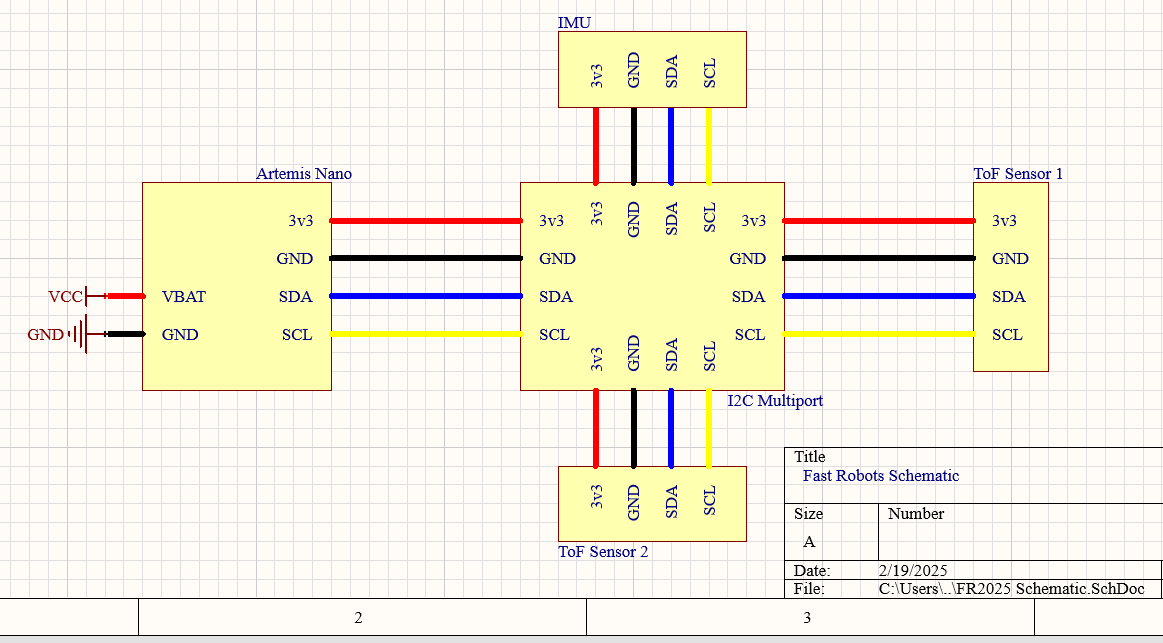Image resolution: width=1163 pixels, height=643 pixels.
Task: Click the GND pin of ToF Sensor 1
Action: 1010,259
